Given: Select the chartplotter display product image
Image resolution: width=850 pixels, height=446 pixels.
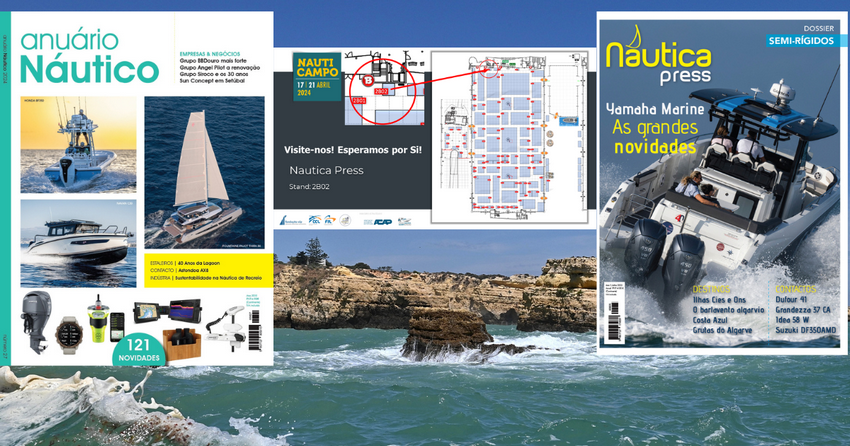Looking at the screenshot, I should pos(168,312).
